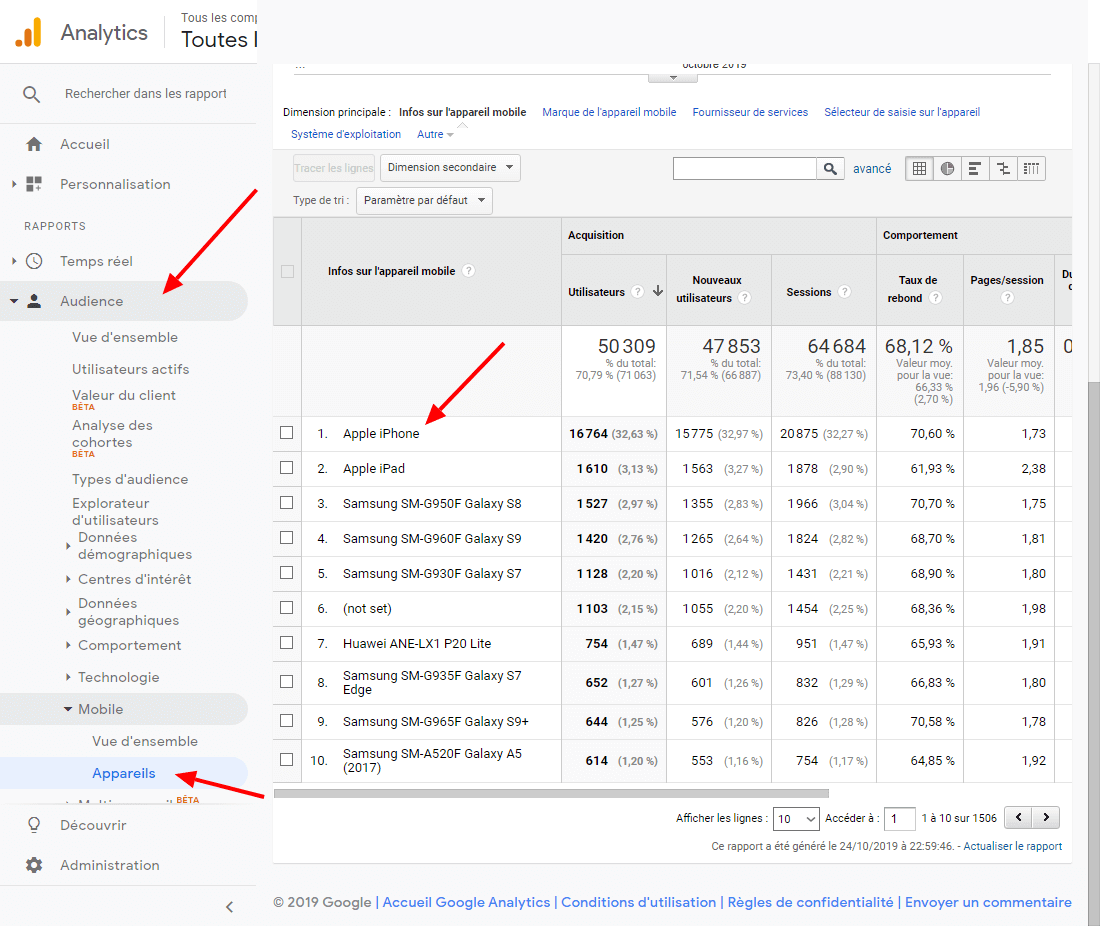Check the Samsung SM-G930F Galaxy S7 row
Image resolution: width=1100 pixels, height=926 pixels.
[287, 573]
